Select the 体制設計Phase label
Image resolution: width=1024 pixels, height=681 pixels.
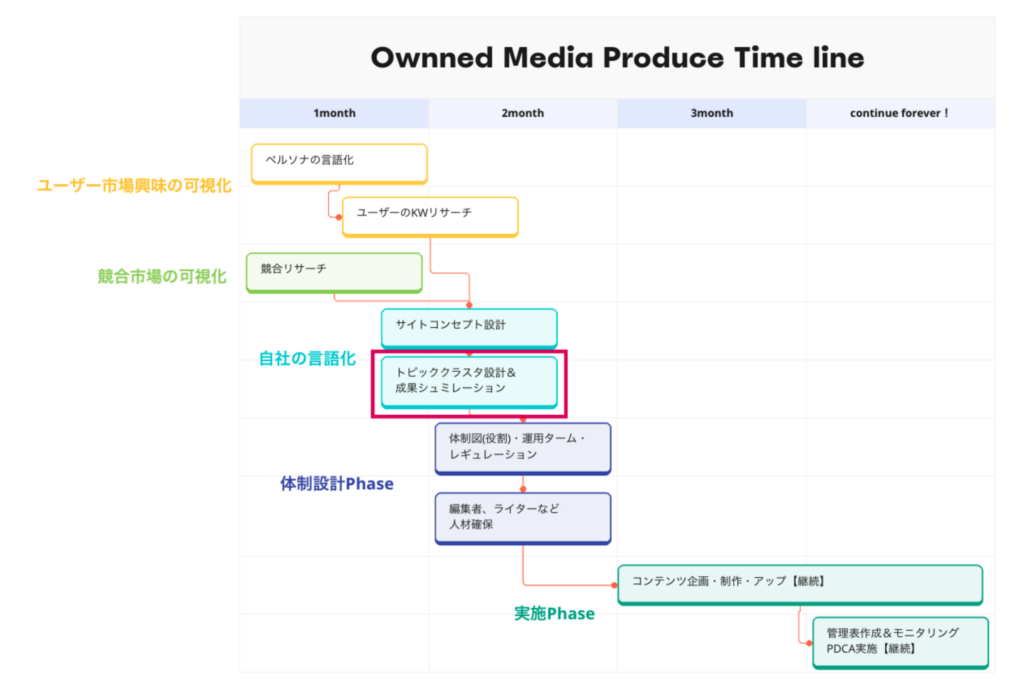click(x=337, y=483)
